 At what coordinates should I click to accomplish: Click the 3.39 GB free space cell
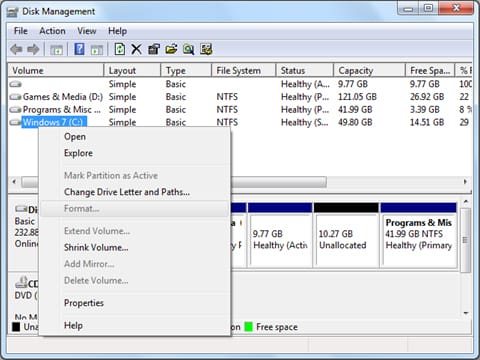(x=425, y=110)
